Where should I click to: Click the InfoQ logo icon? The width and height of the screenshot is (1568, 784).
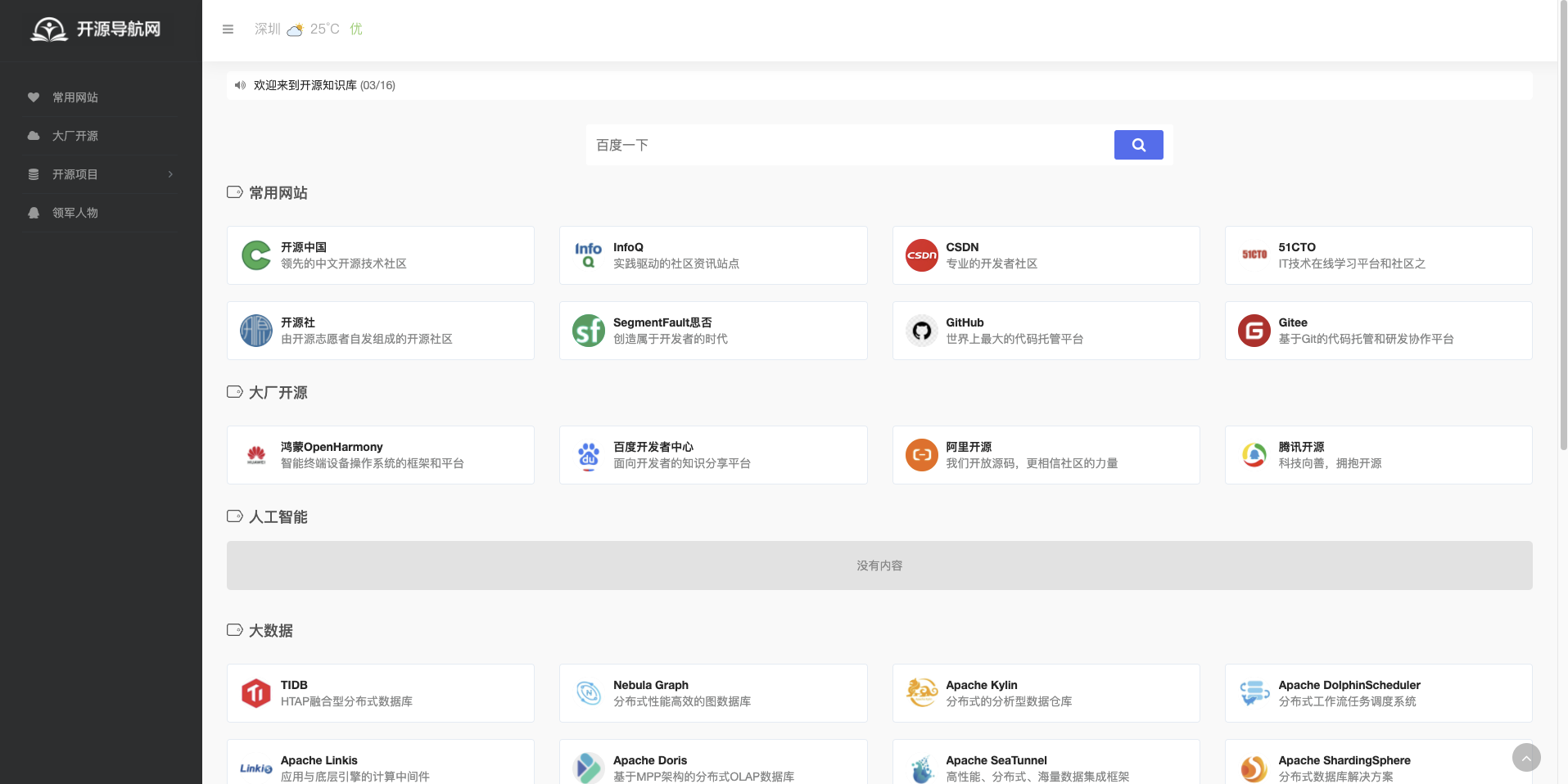click(x=589, y=255)
